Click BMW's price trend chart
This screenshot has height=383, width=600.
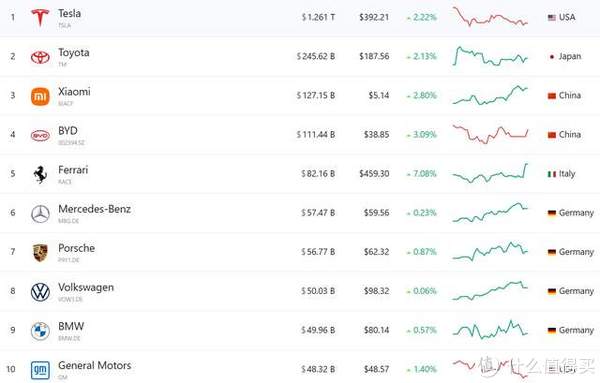click(490, 330)
